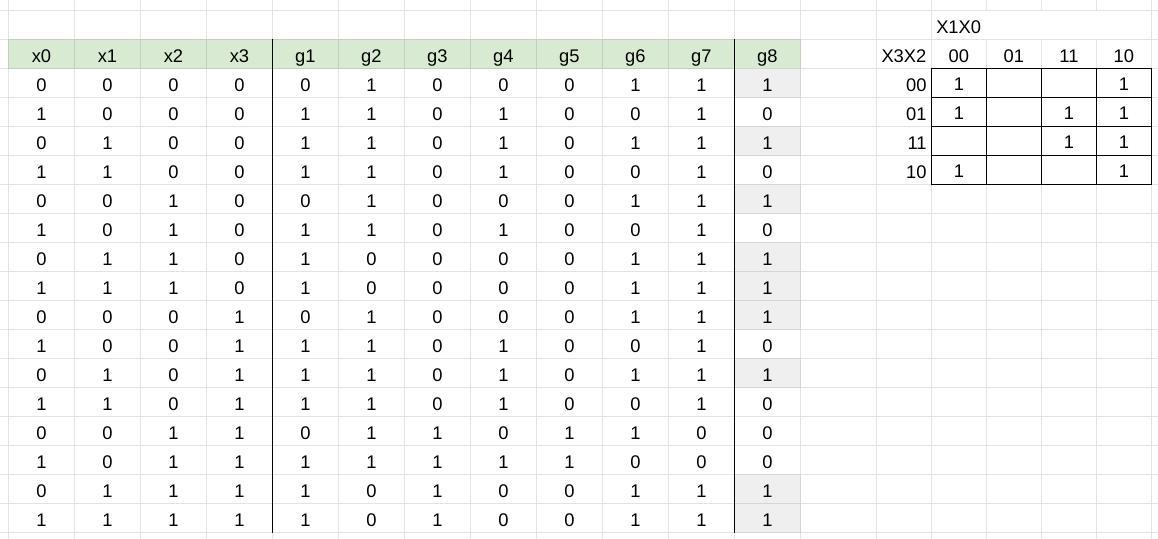Select the shaded g8 cell in last row
Viewport: 1158px width, 539px height.
coord(767,520)
